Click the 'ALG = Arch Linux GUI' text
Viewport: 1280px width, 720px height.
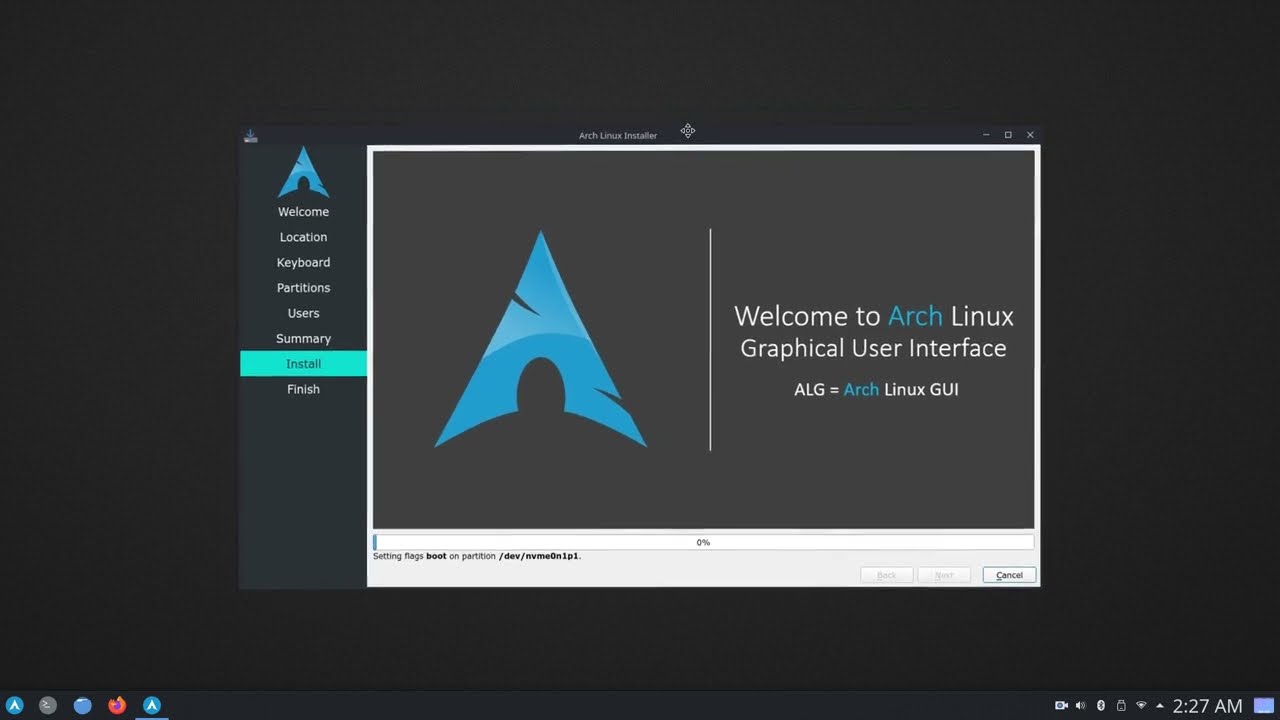point(876,389)
